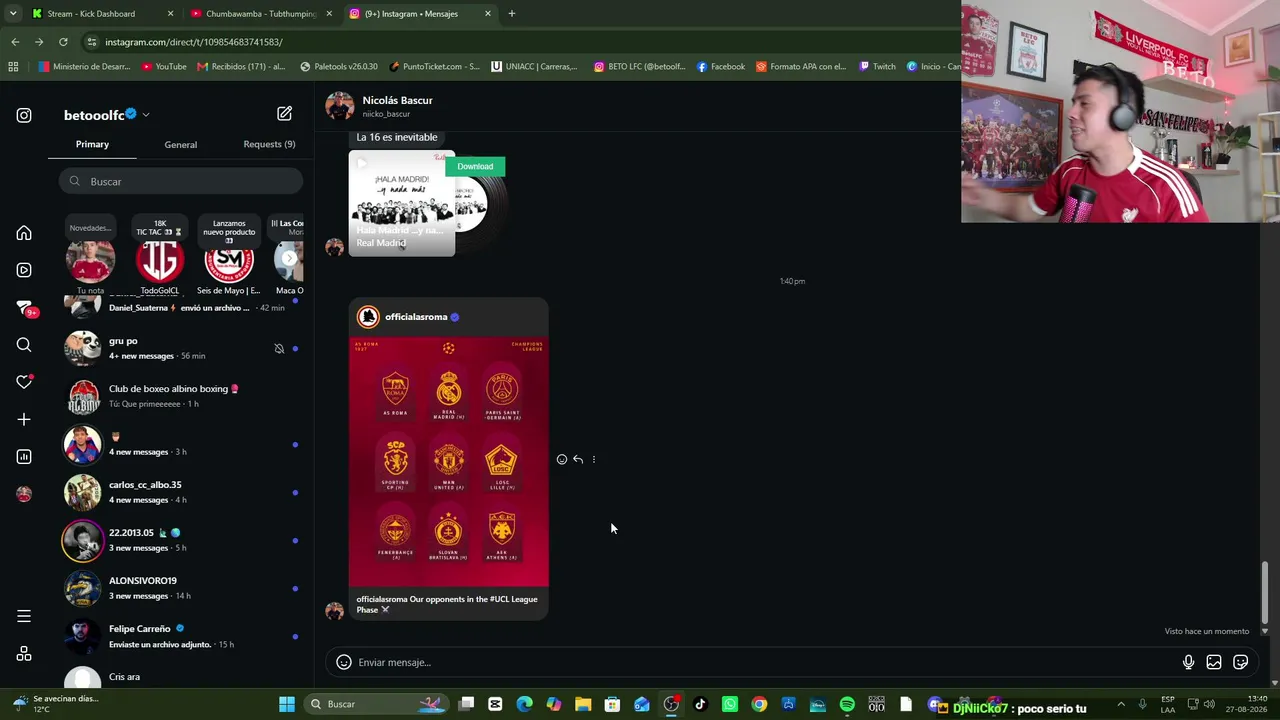Attach a photo using the image icon
The height and width of the screenshot is (720, 1280).
coord(1214,662)
